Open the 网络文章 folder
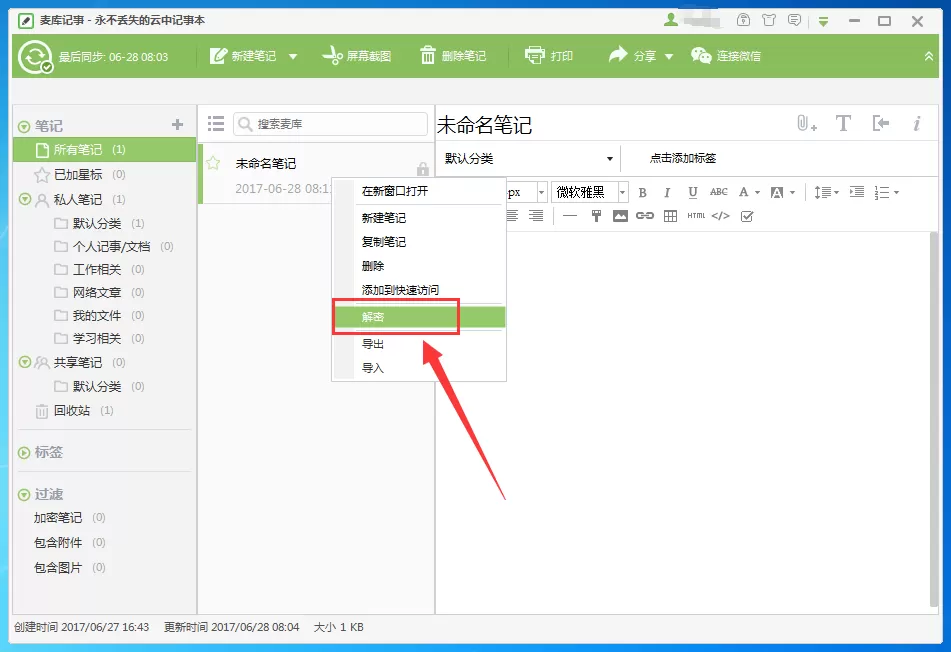The height and width of the screenshot is (652, 951). [x=99, y=292]
